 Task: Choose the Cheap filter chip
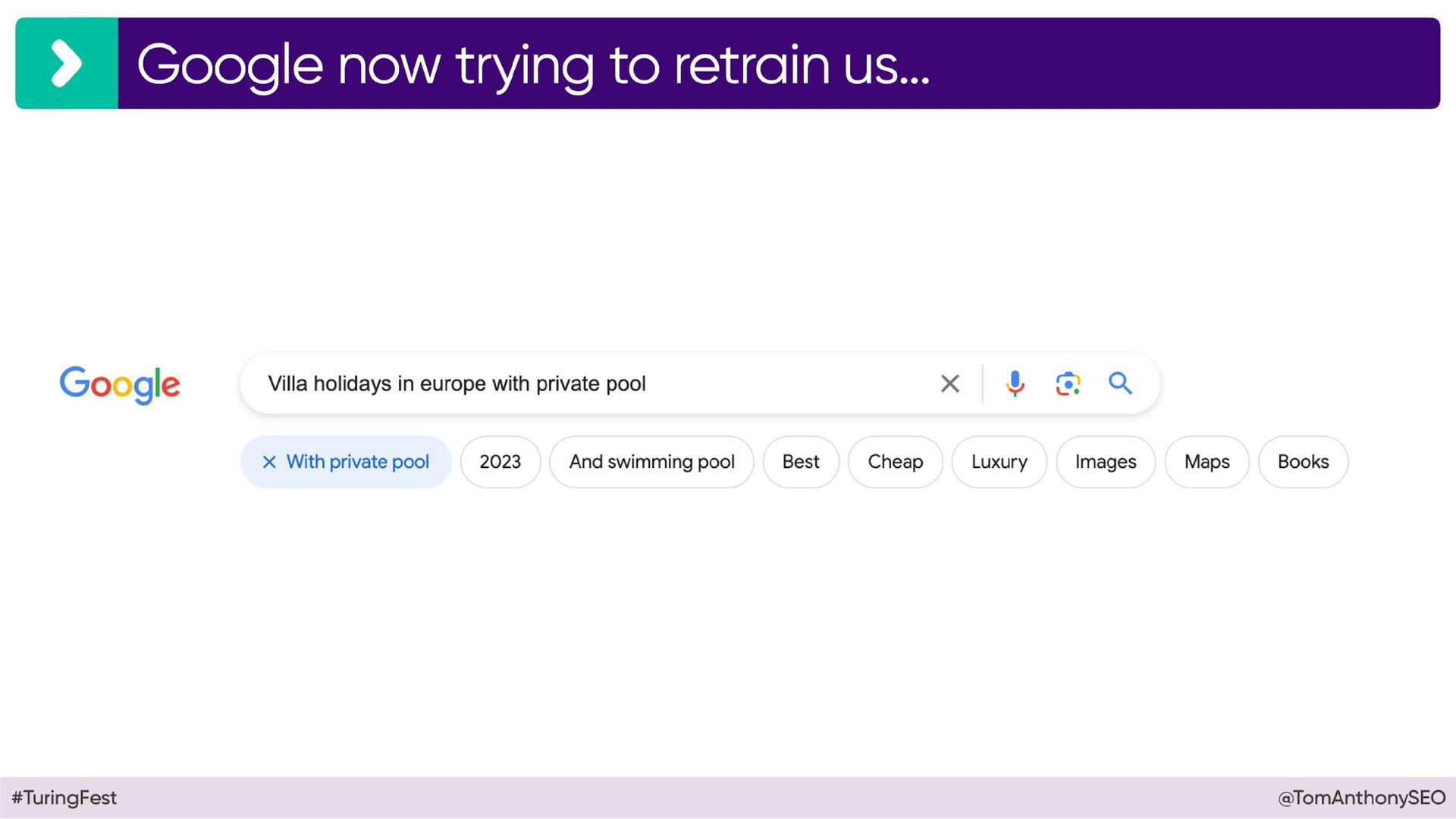click(x=896, y=462)
